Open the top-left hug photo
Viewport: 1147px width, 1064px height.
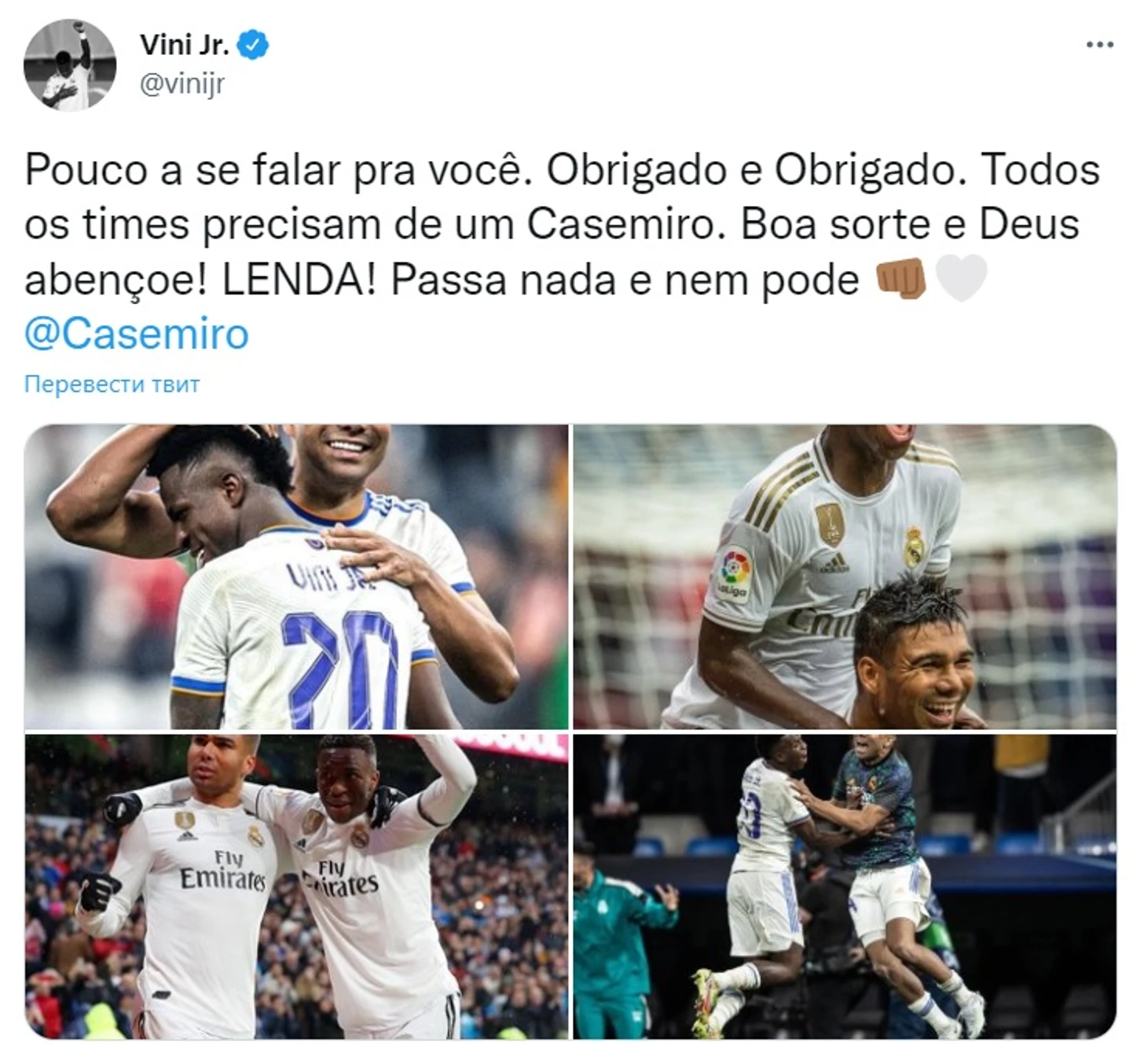(296, 577)
